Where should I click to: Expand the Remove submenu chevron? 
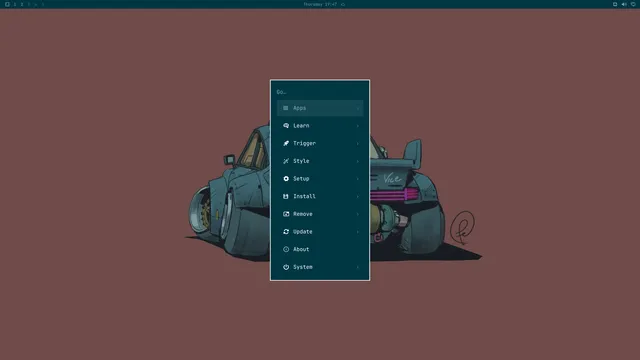point(358,214)
